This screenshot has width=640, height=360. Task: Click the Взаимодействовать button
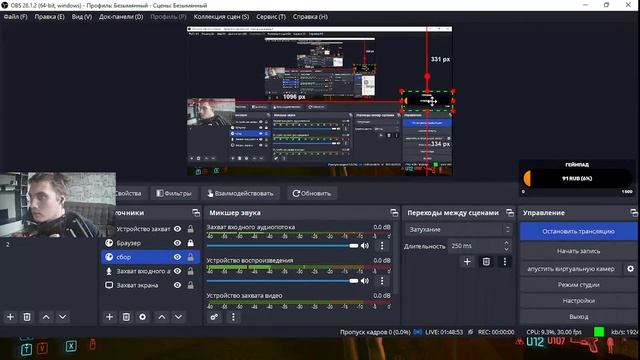pyautogui.click(x=240, y=193)
